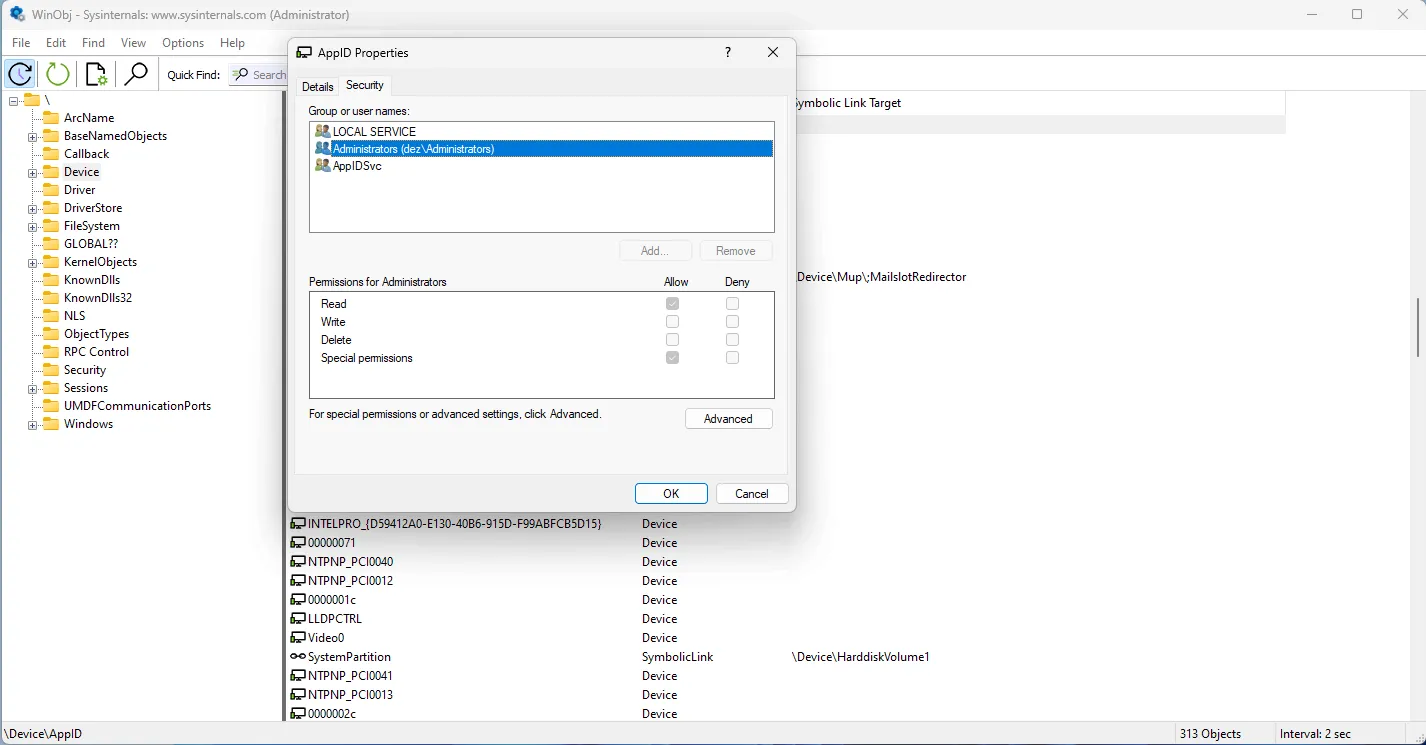Select the AppIDSvc account in the list

pyautogui.click(x=357, y=166)
